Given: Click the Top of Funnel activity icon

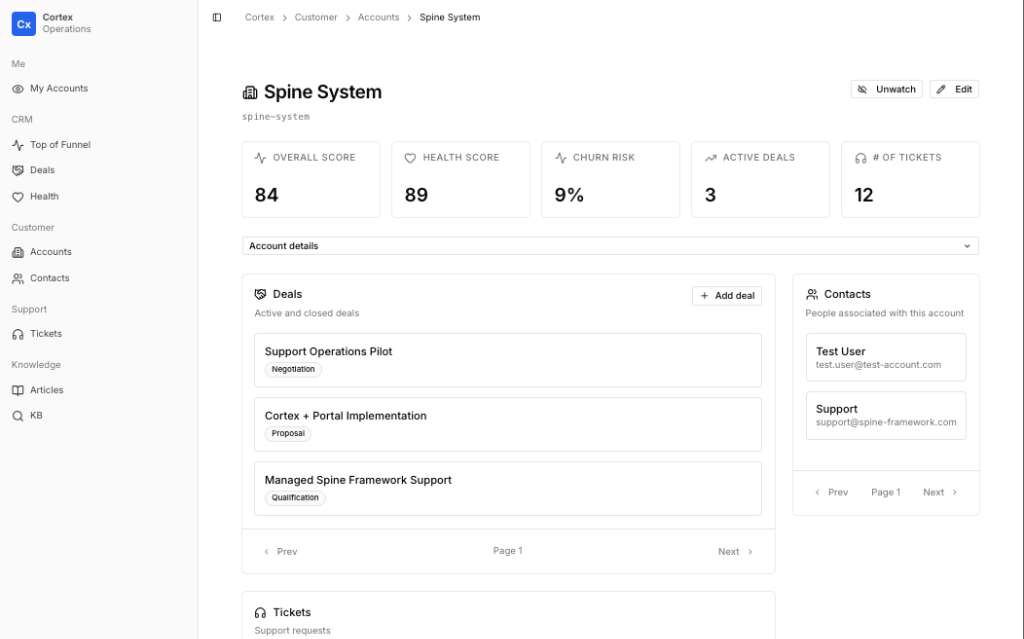Looking at the screenshot, I should 18,145.
